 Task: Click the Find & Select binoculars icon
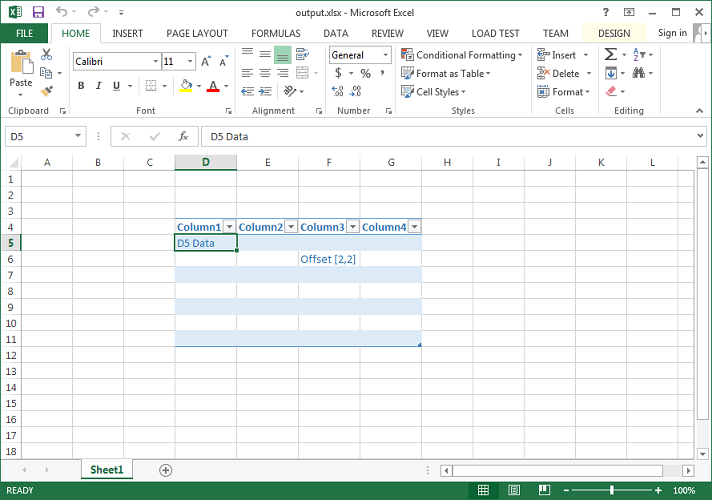638,73
